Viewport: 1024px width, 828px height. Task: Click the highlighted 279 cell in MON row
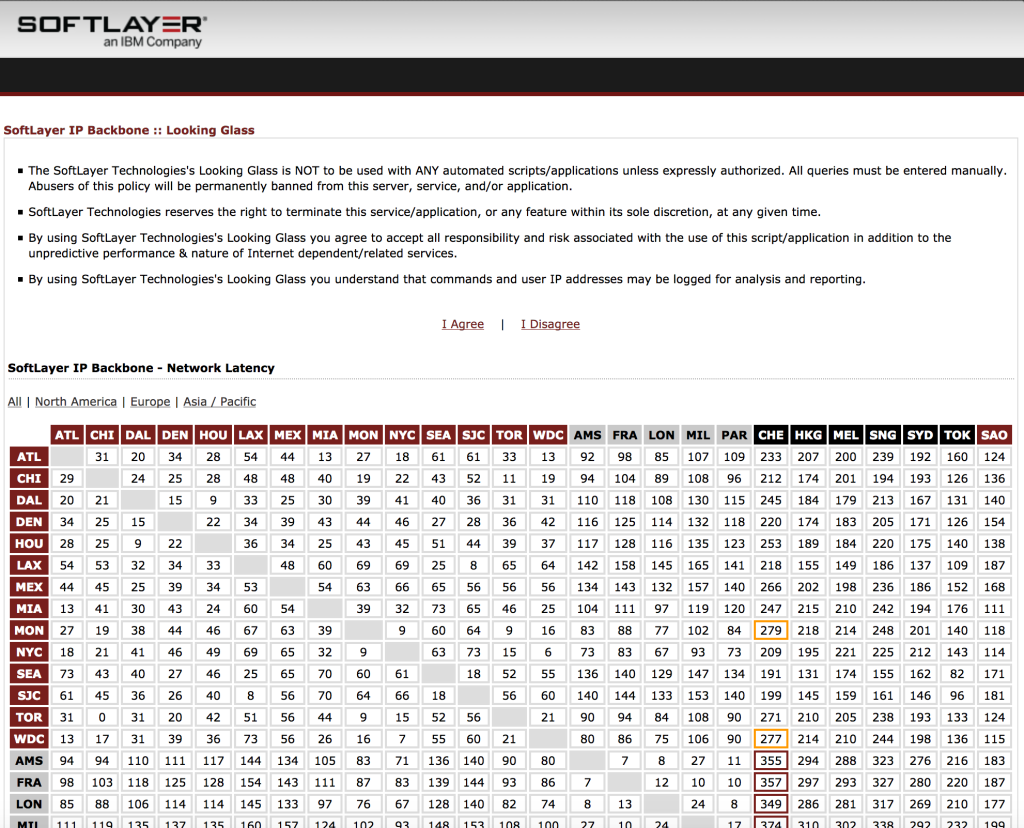pos(771,630)
